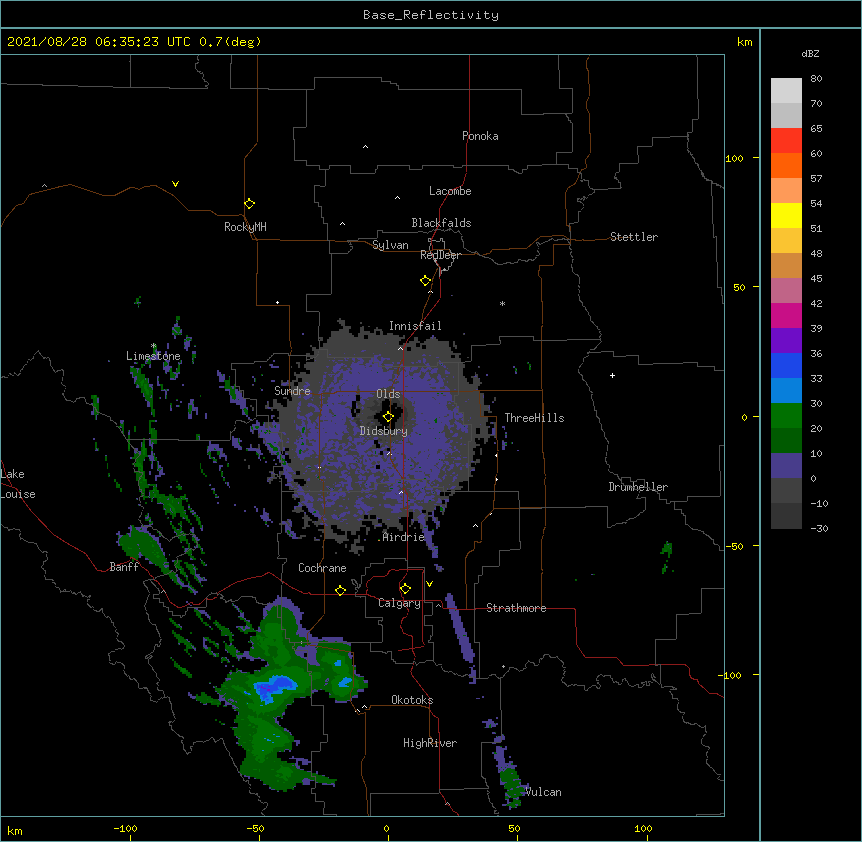Viewport: 862px width, 842px height.
Task: Click the Strathmore label
Action: [516, 608]
